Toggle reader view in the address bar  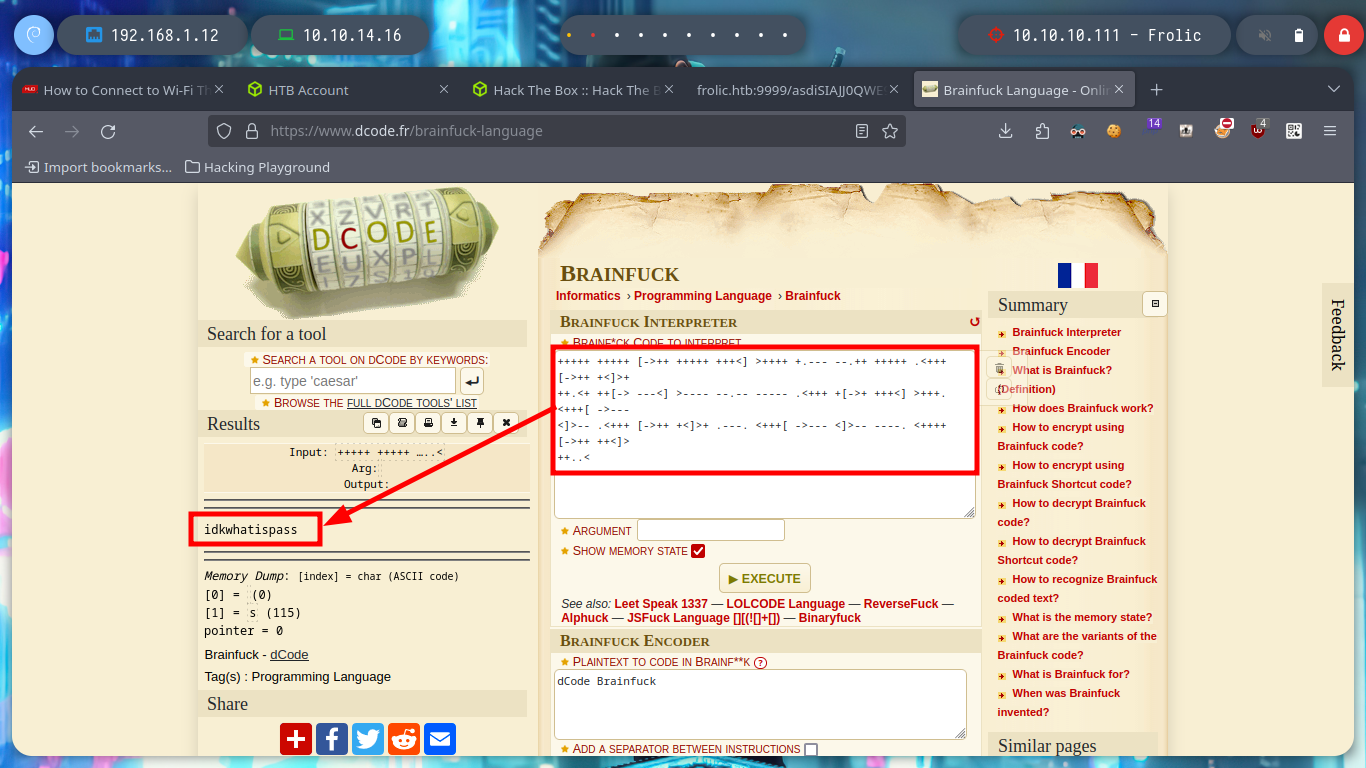(x=862, y=131)
